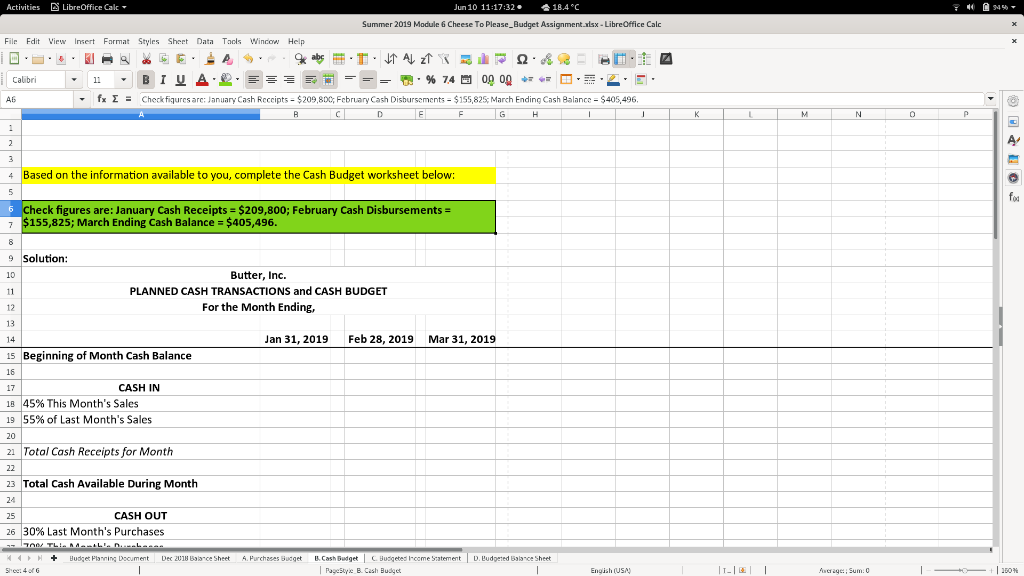Switch to the C. Budgeted Income Statement sheet tab
This screenshot has height=576, width=1024.
coord(415,558)
